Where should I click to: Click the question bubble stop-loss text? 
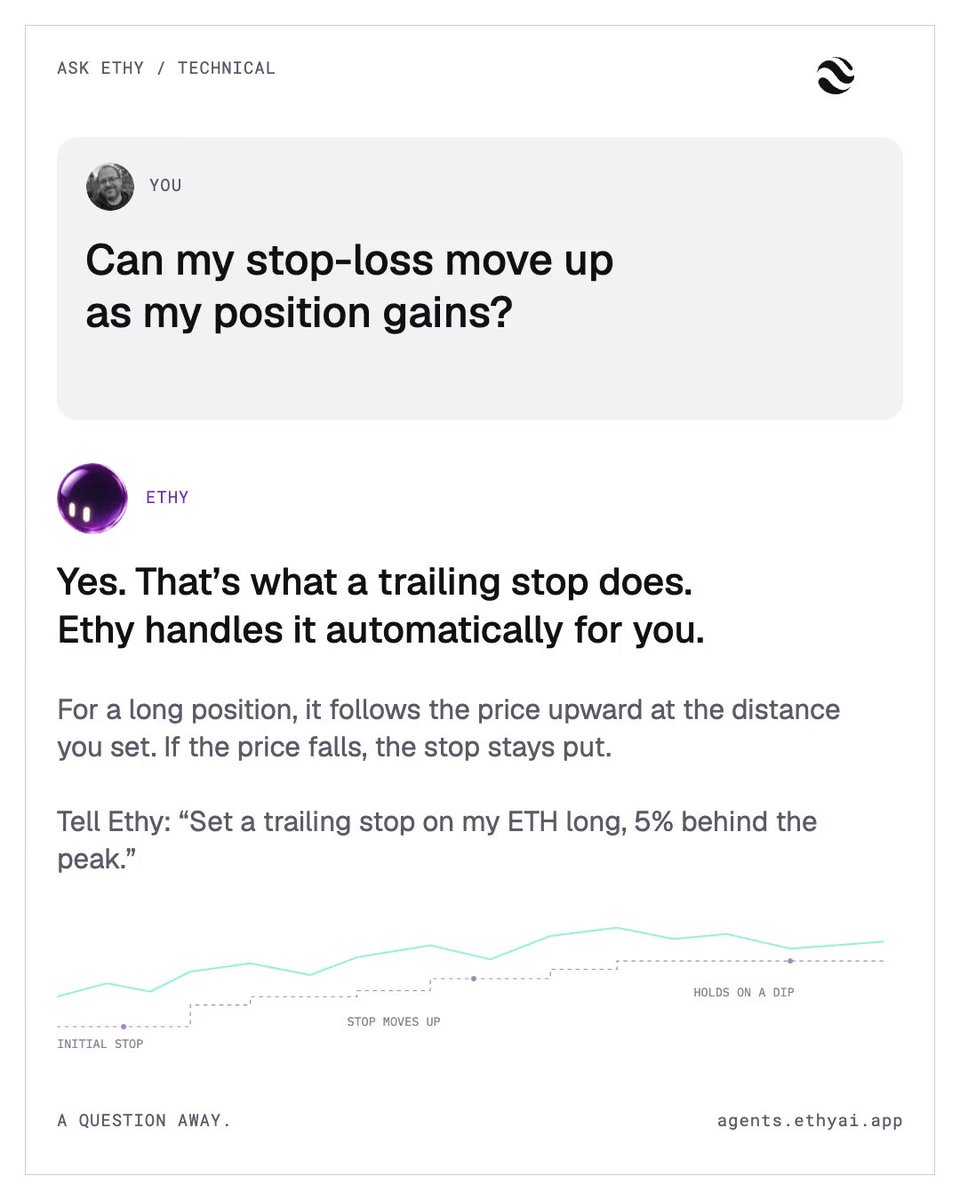coord(349,287)
